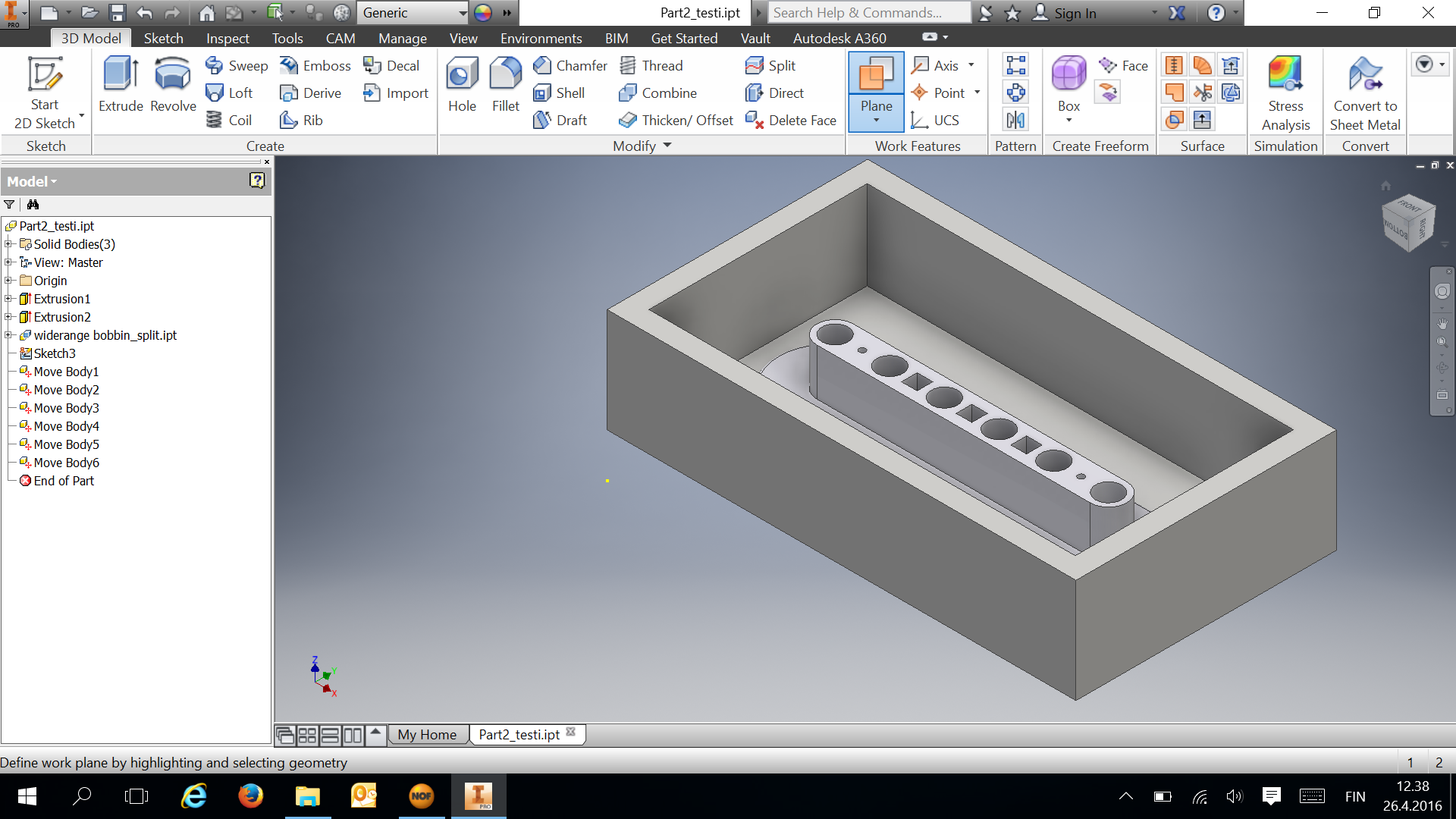The width and height of the screenshot is (1456, 819).
Task: Click the Mirror pattern icon
Action: [x=1015, y=120]
